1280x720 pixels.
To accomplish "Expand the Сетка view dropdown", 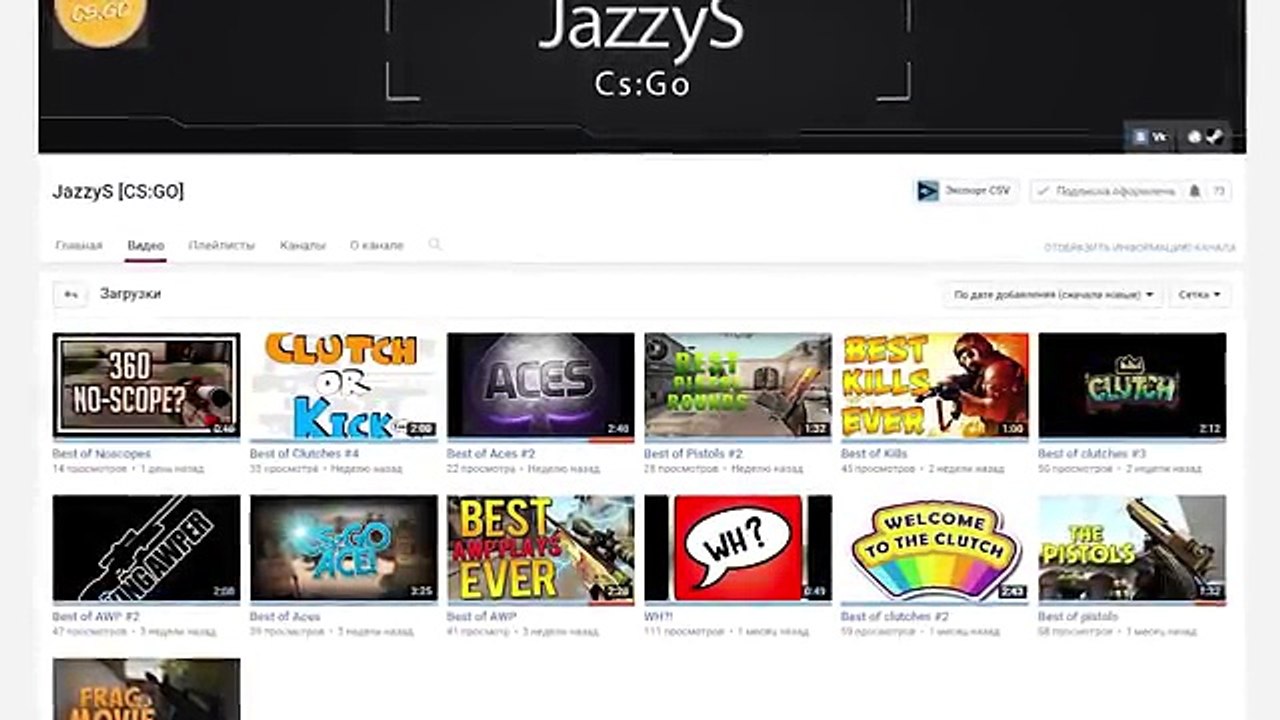I will coord(1200,295).
